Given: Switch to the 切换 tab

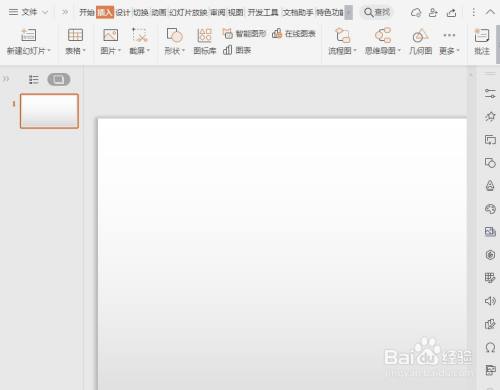Looking at the screenshot, I should tap(141, 13).
